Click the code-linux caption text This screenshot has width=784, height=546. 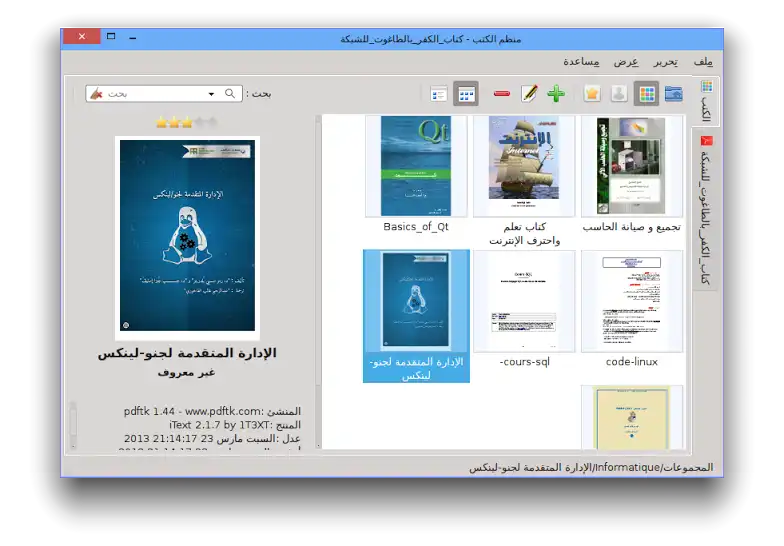click(632, 362)
